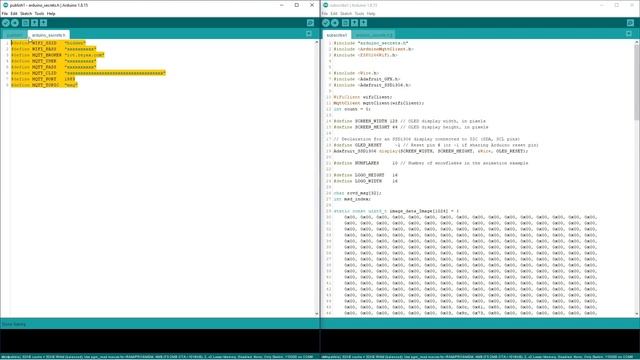Click scroll-down arrow in publish1 editor

(317, 313)
